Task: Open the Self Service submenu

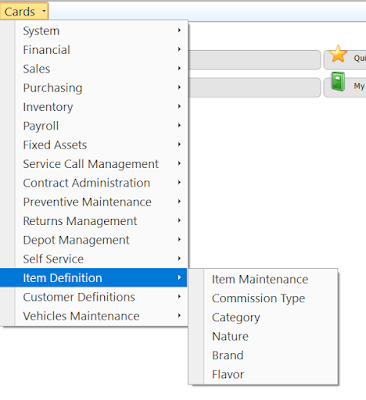Action: coord(94,259)
